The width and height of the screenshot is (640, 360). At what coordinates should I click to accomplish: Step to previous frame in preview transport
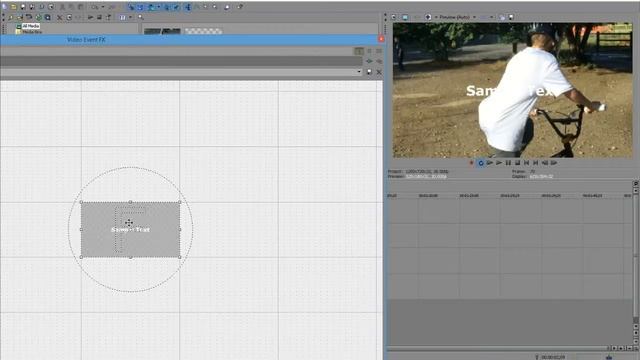click(x=544, y=163)
